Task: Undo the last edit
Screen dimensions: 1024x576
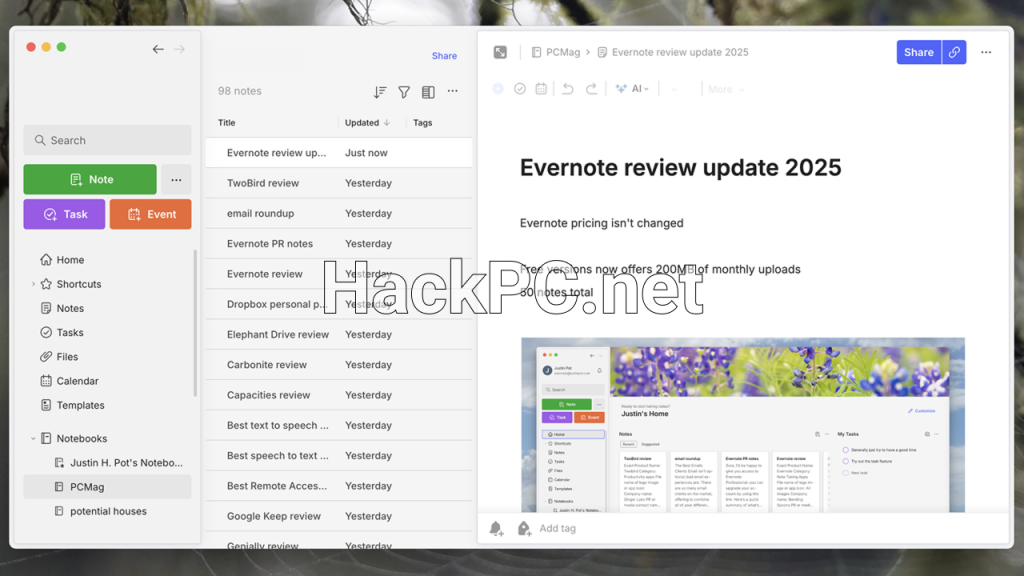Action: (x=568, y=89)
